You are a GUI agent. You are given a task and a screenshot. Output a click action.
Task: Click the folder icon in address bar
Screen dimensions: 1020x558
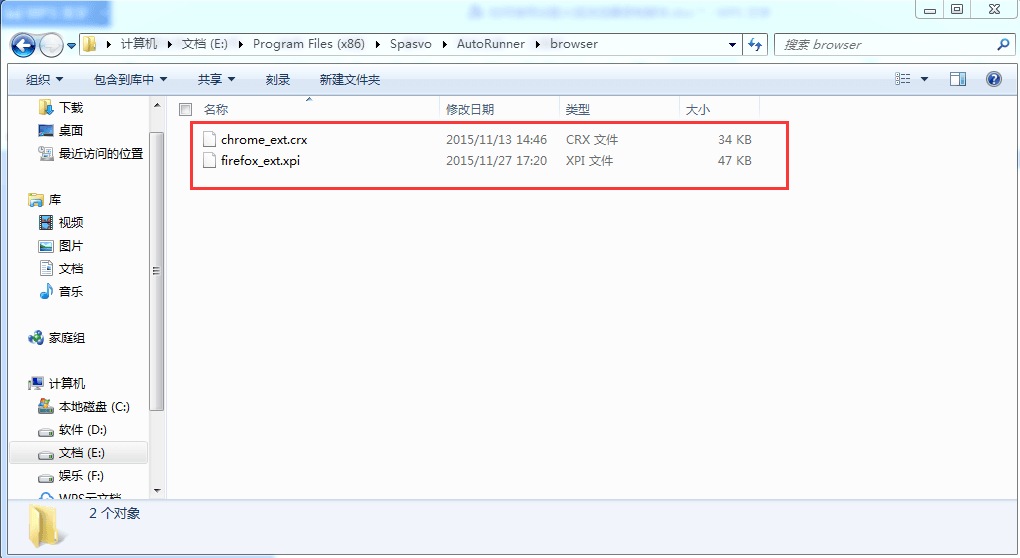point(90,44)
